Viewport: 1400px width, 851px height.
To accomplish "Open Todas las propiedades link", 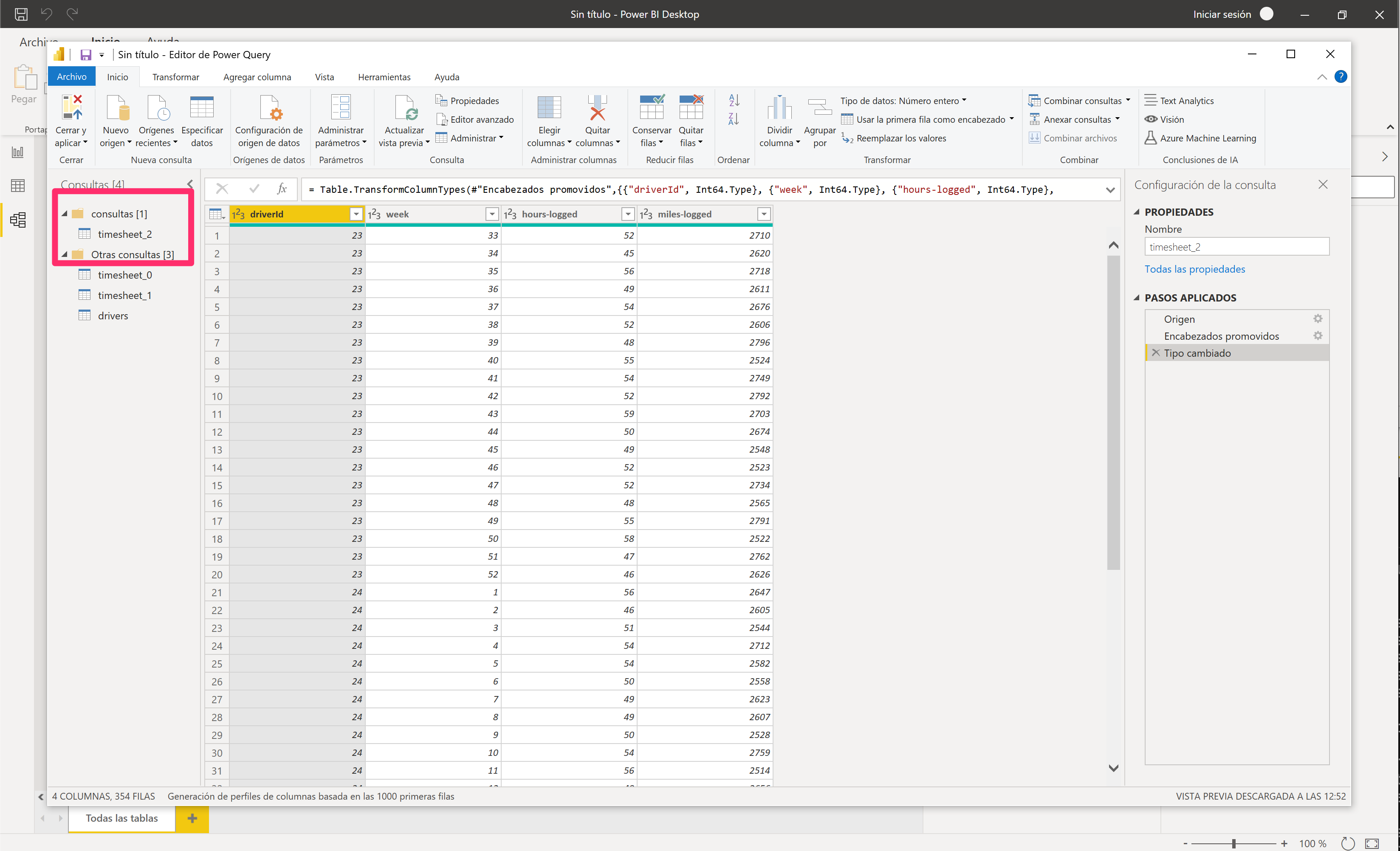I will (x=1194, y=269).
